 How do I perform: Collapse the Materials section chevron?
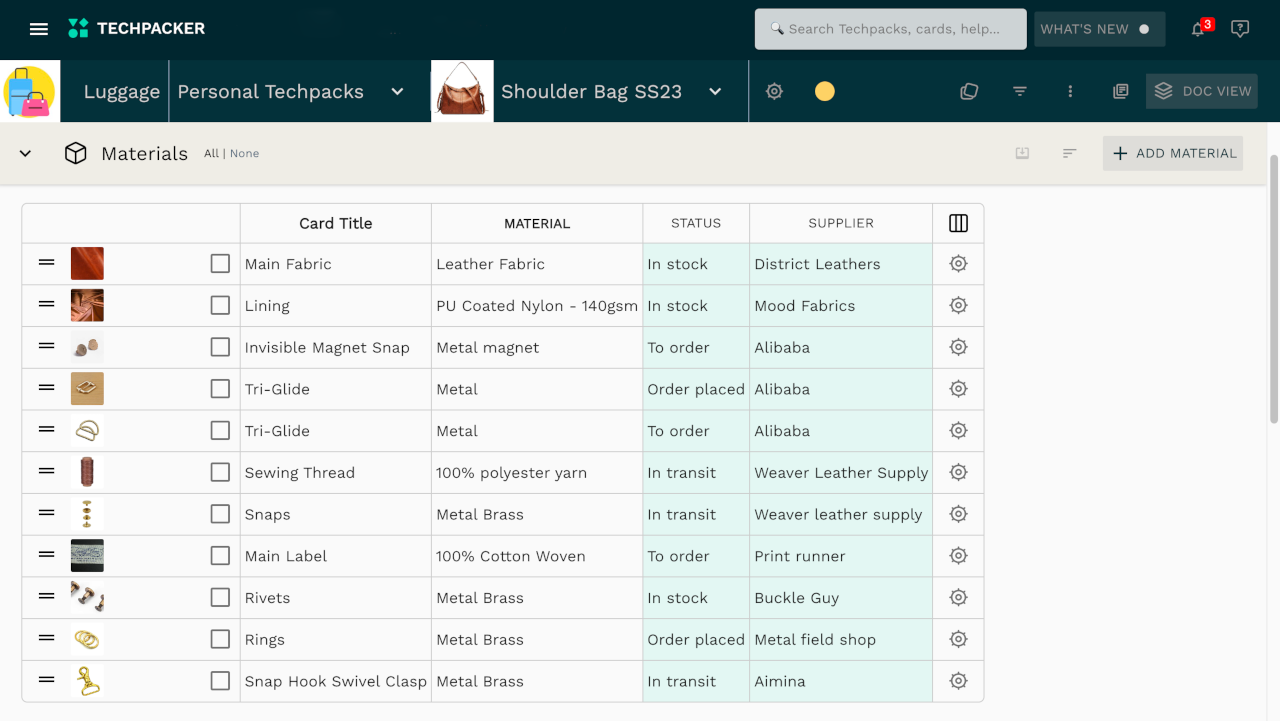point(26,153)
